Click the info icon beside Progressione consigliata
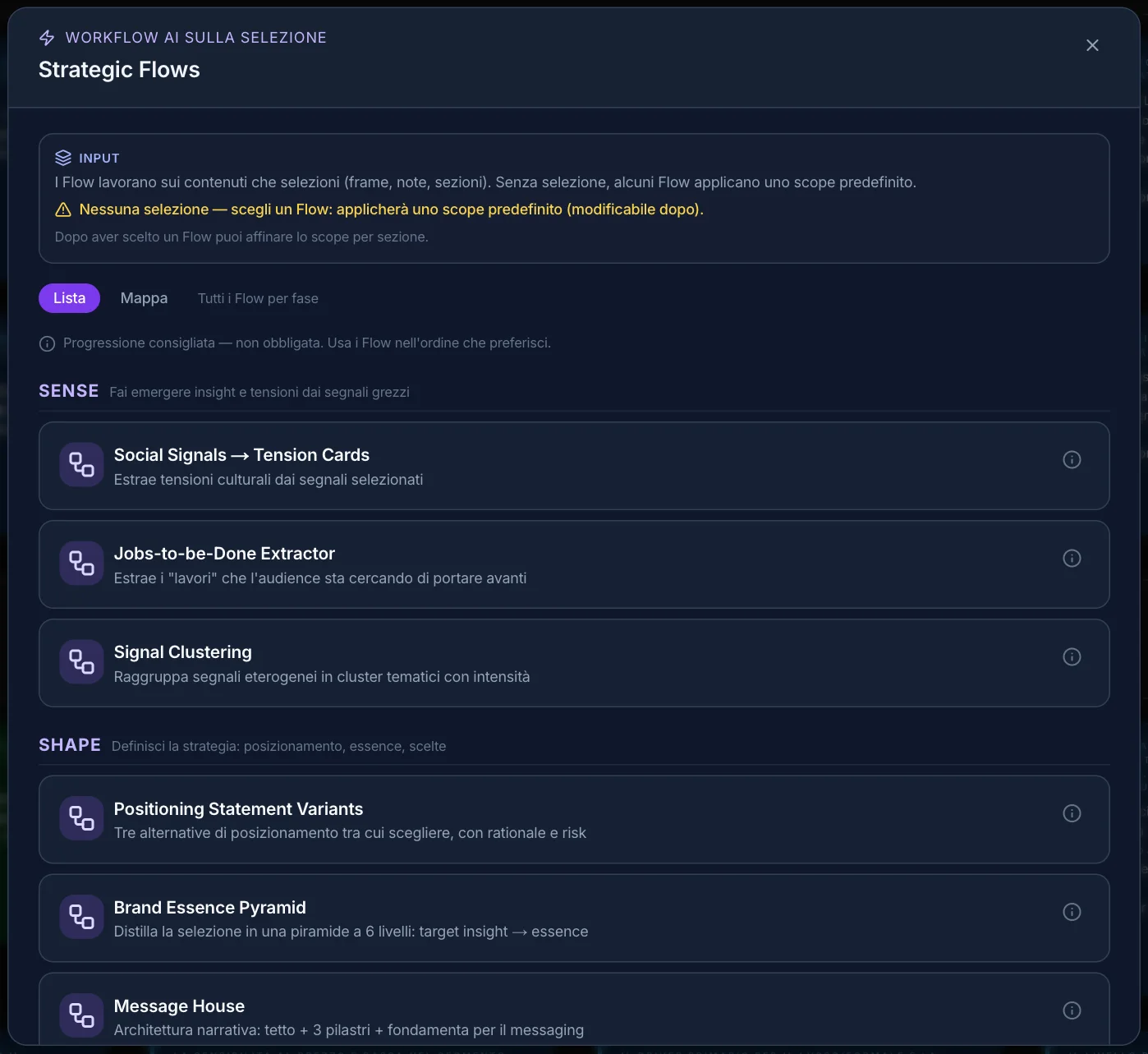The width and height of the screenshot is (1148, 1054). 48,343
